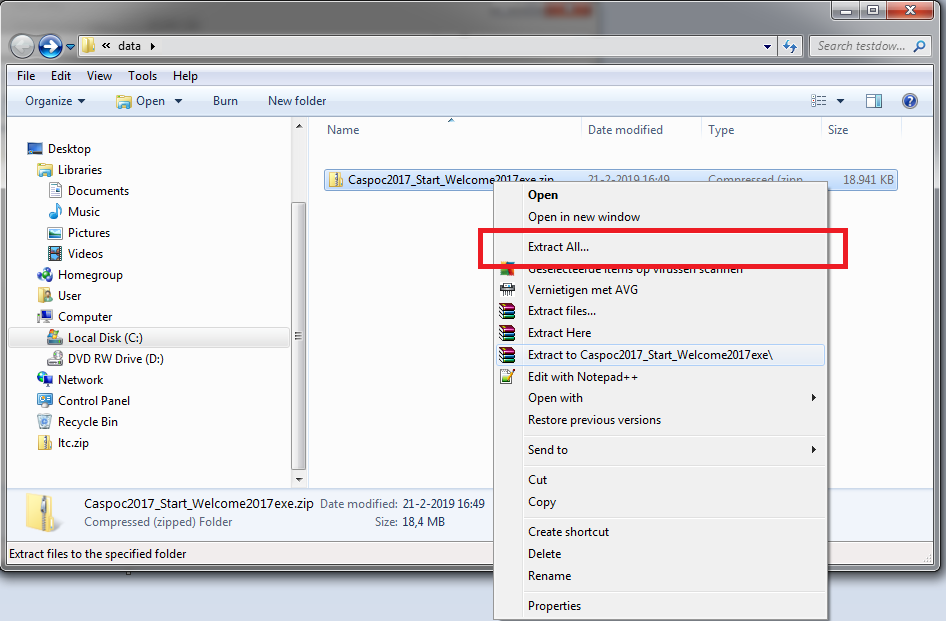Expand the 'Send to' submenu
Viewport: 946px width, 621px height.
click(548, 450)
